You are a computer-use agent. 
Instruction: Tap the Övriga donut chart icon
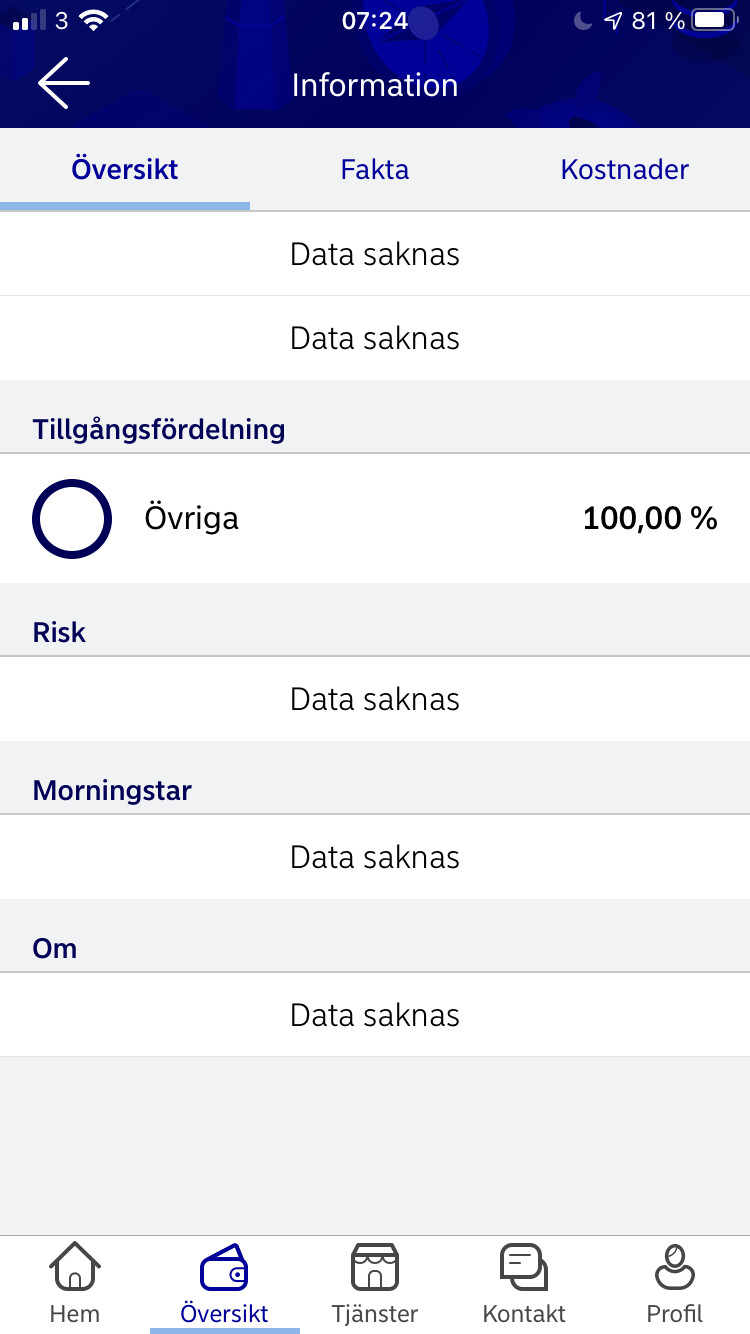72,519
